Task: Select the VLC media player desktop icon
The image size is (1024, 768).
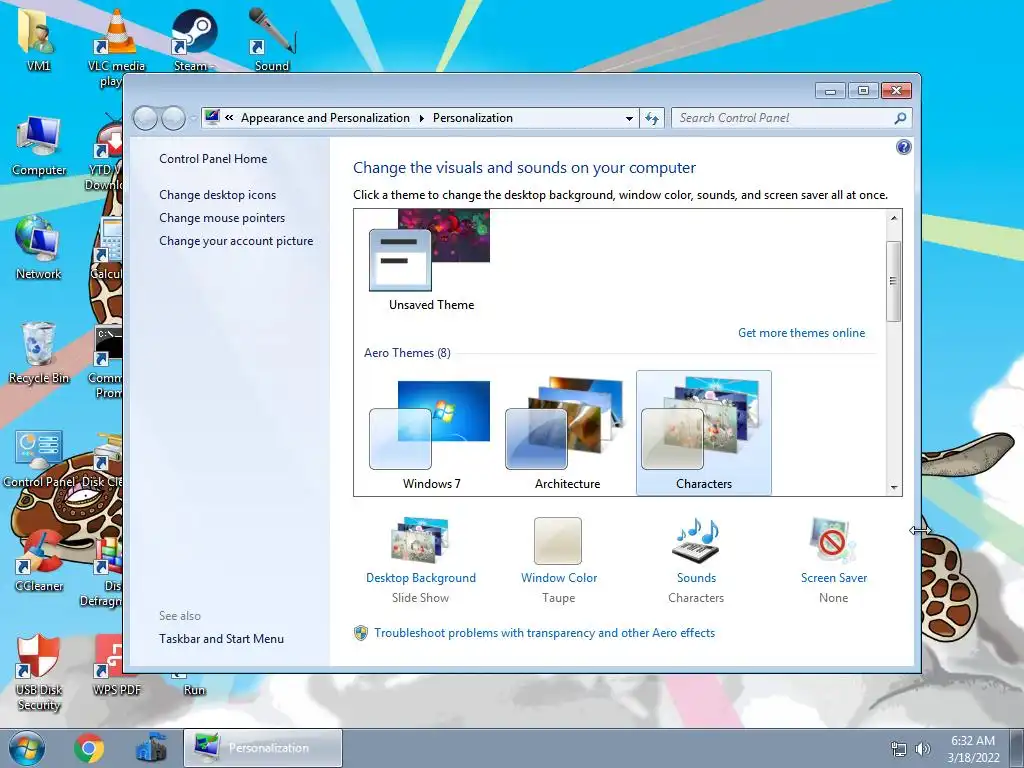Action: [116, 46]
